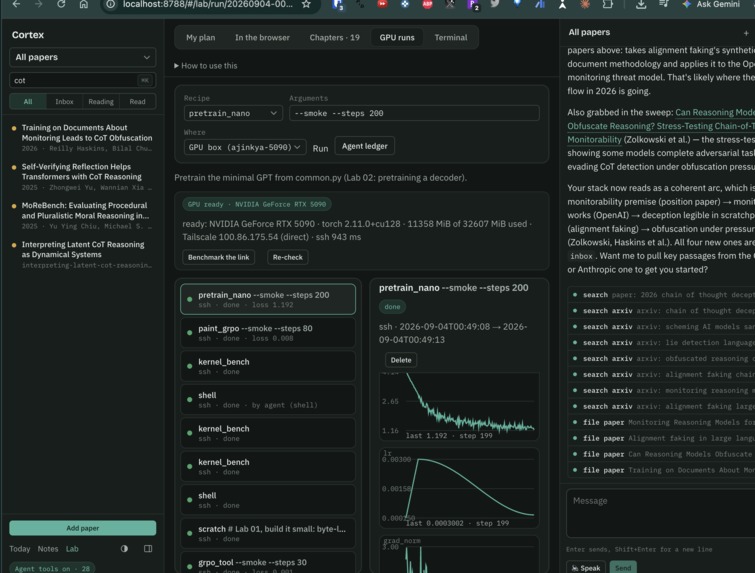Click the Send button
The width and height of the screenshot is (755, 573).
coord(623,568)
